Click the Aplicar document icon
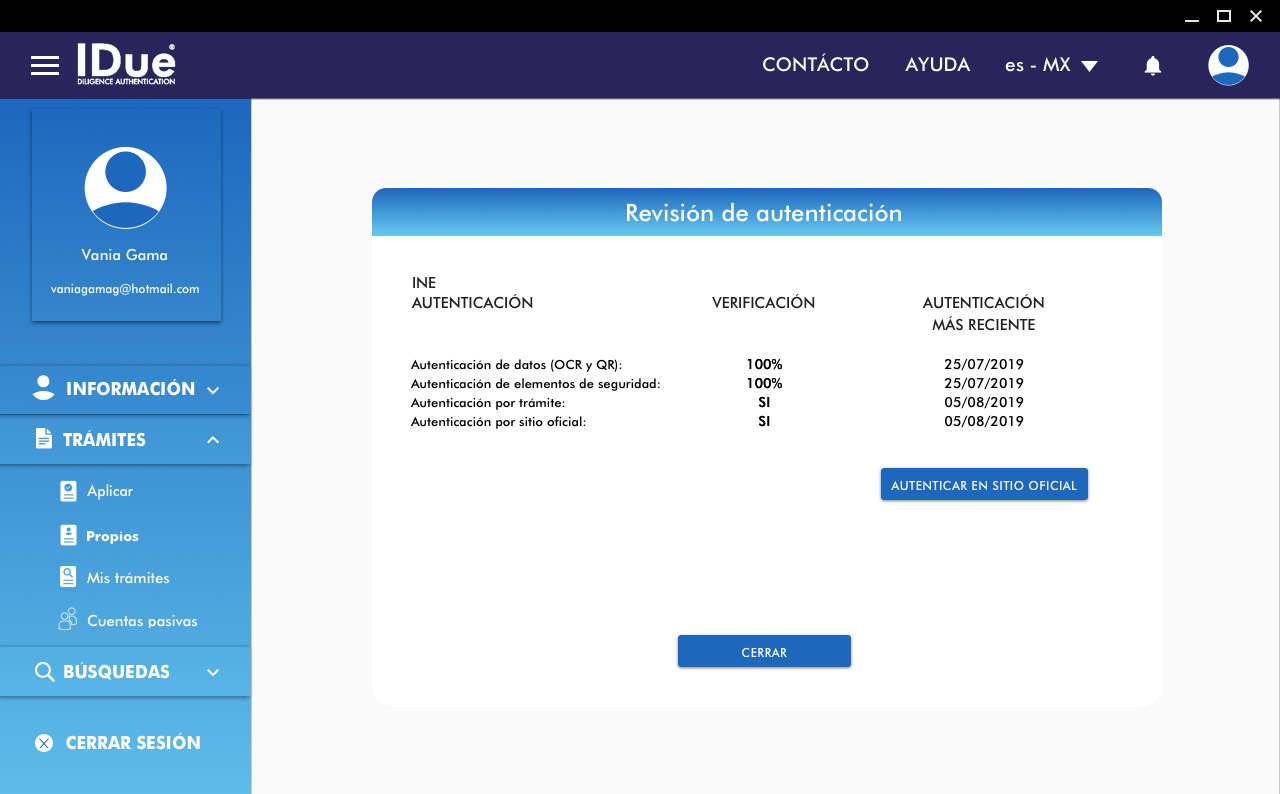 tap(68, 491)
